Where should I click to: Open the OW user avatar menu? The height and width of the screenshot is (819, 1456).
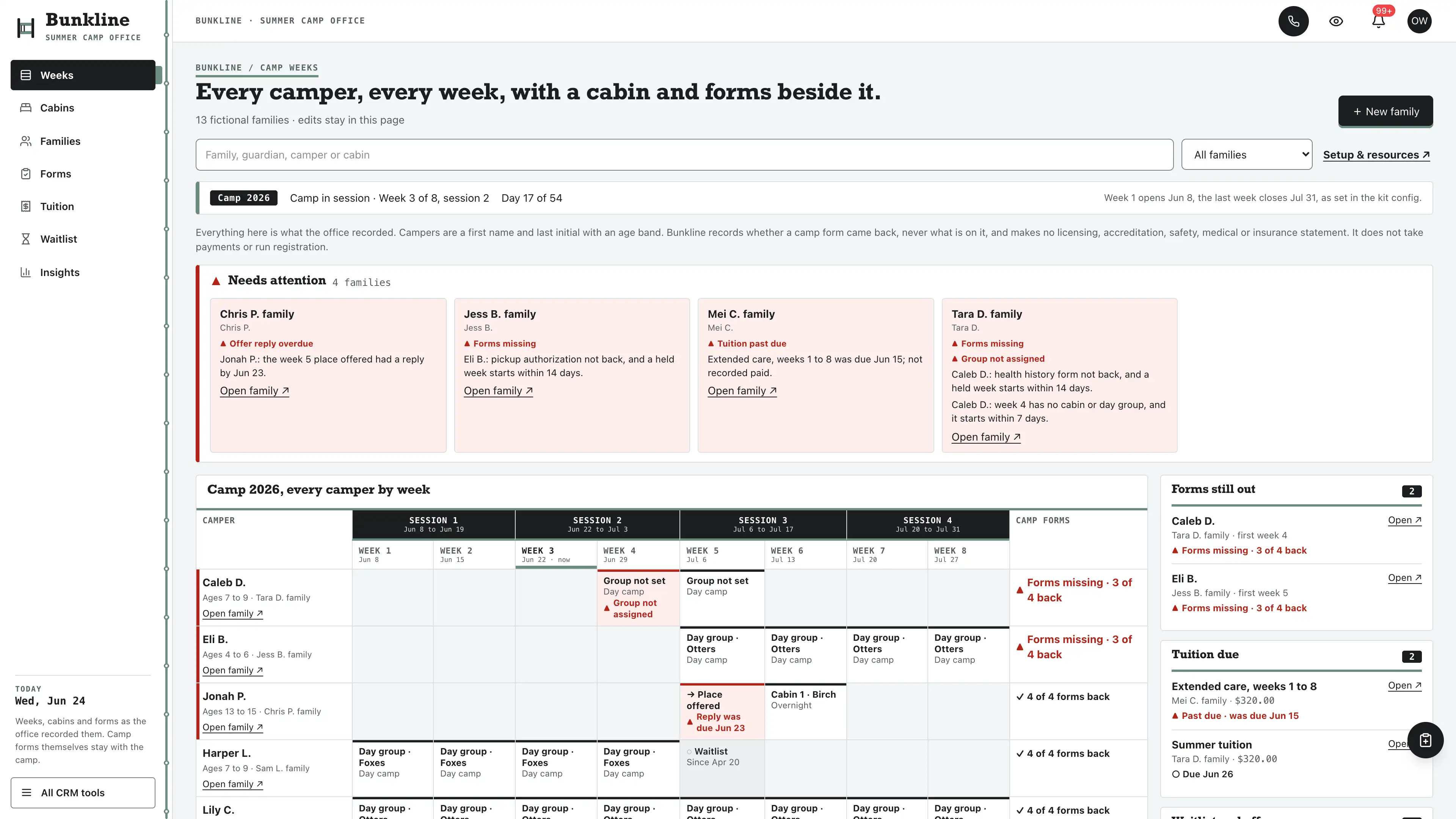(x=1419, y=21)
